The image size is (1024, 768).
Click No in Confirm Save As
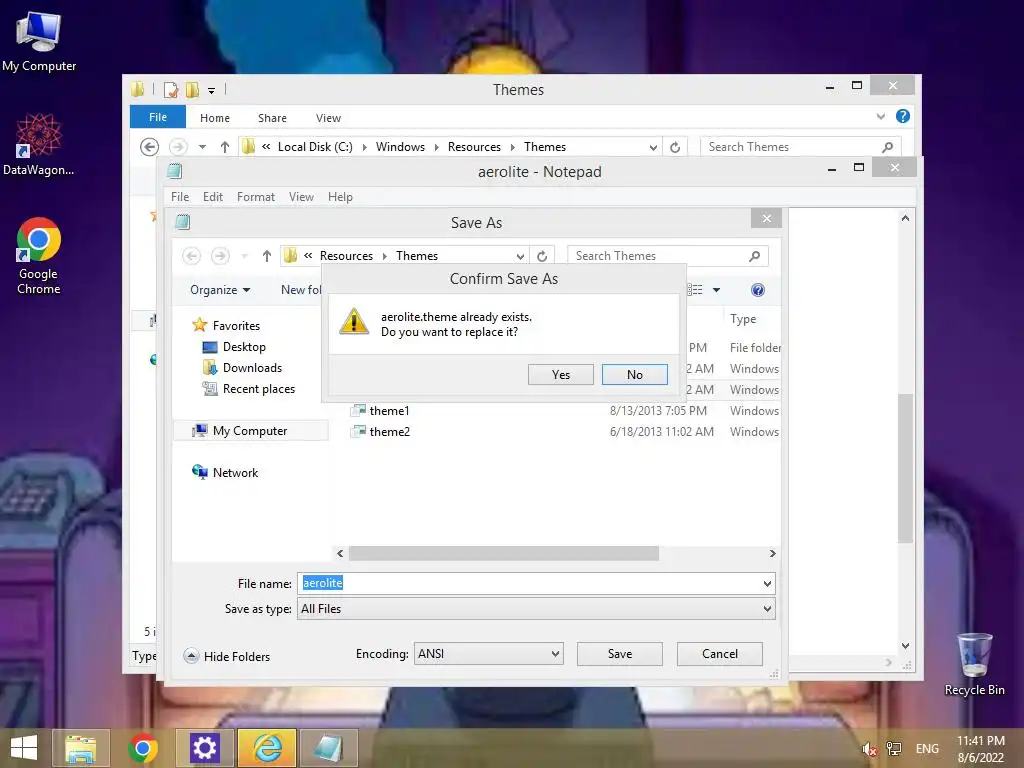(x=635, y=374)
